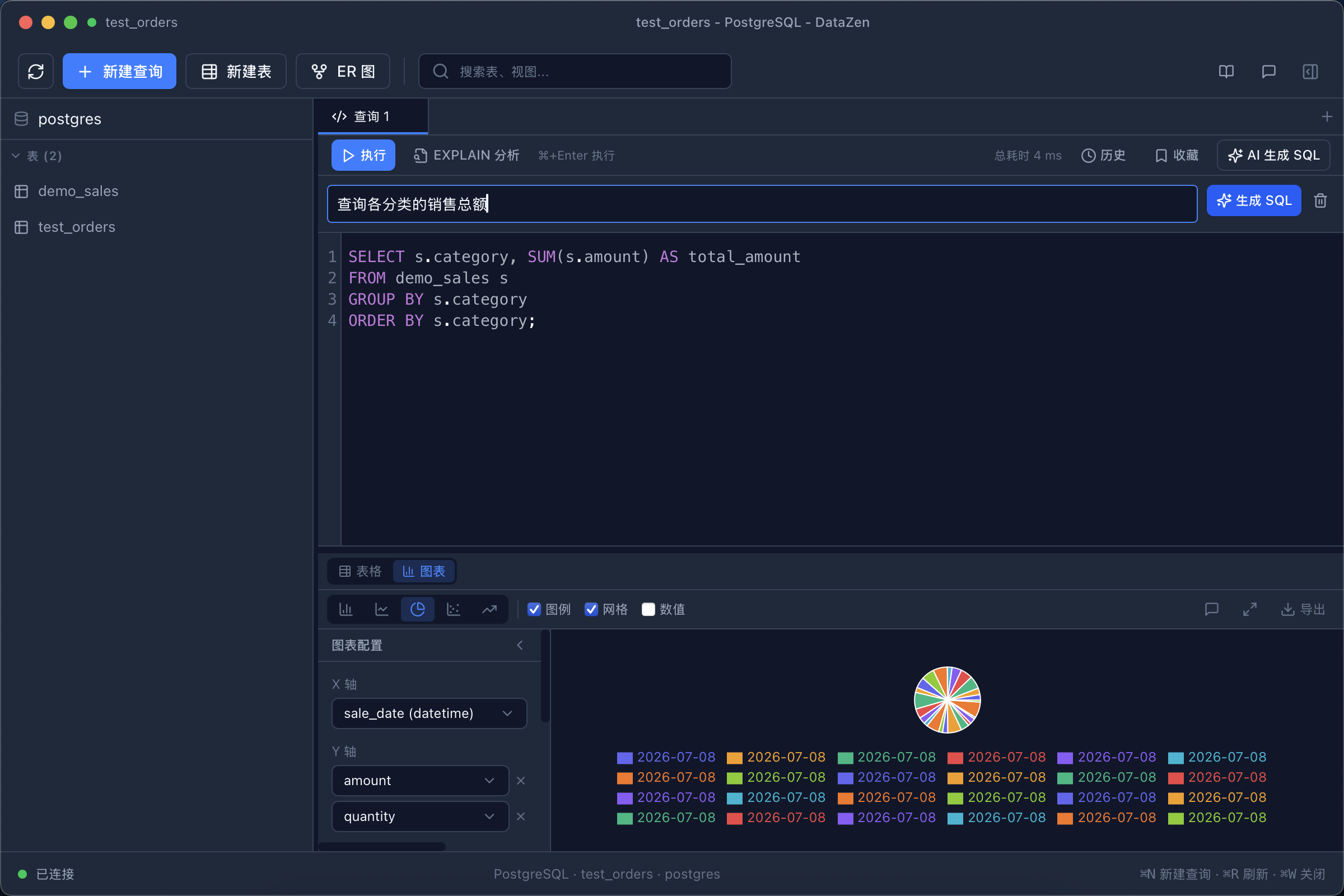Click the 新建表 button
Screen dimensions: 1344x896
[x=236, y=72]
